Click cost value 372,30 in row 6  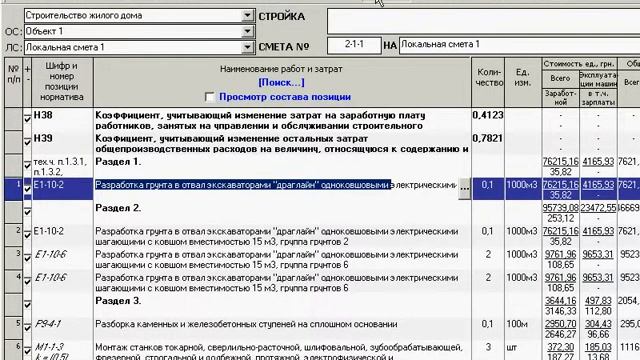[560, 347]
